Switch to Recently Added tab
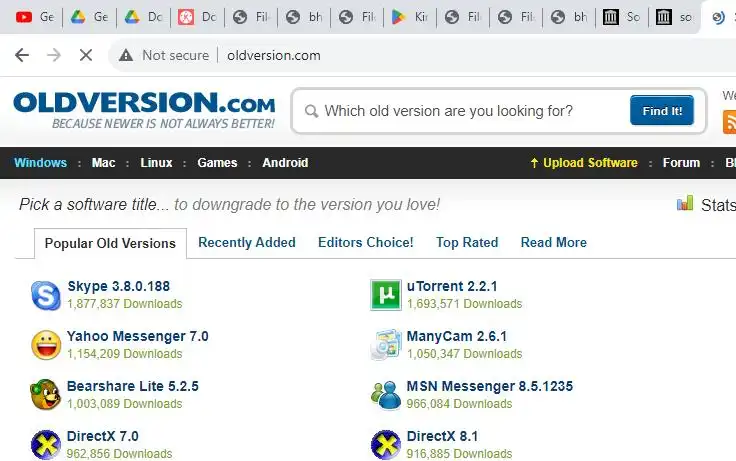Image resolution: width=736 pixels, height=461 pixels. (x=247, y=242)
